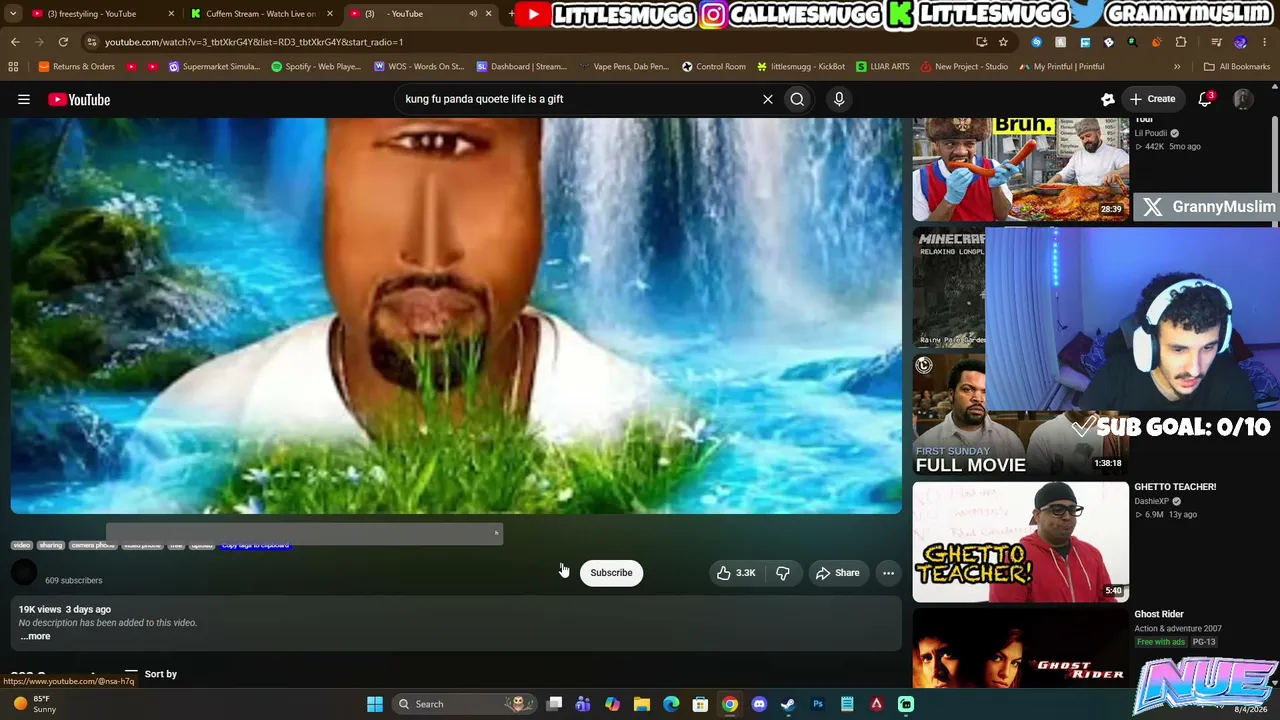Open the YouTube account avatar menu

tap(1243, 99)
